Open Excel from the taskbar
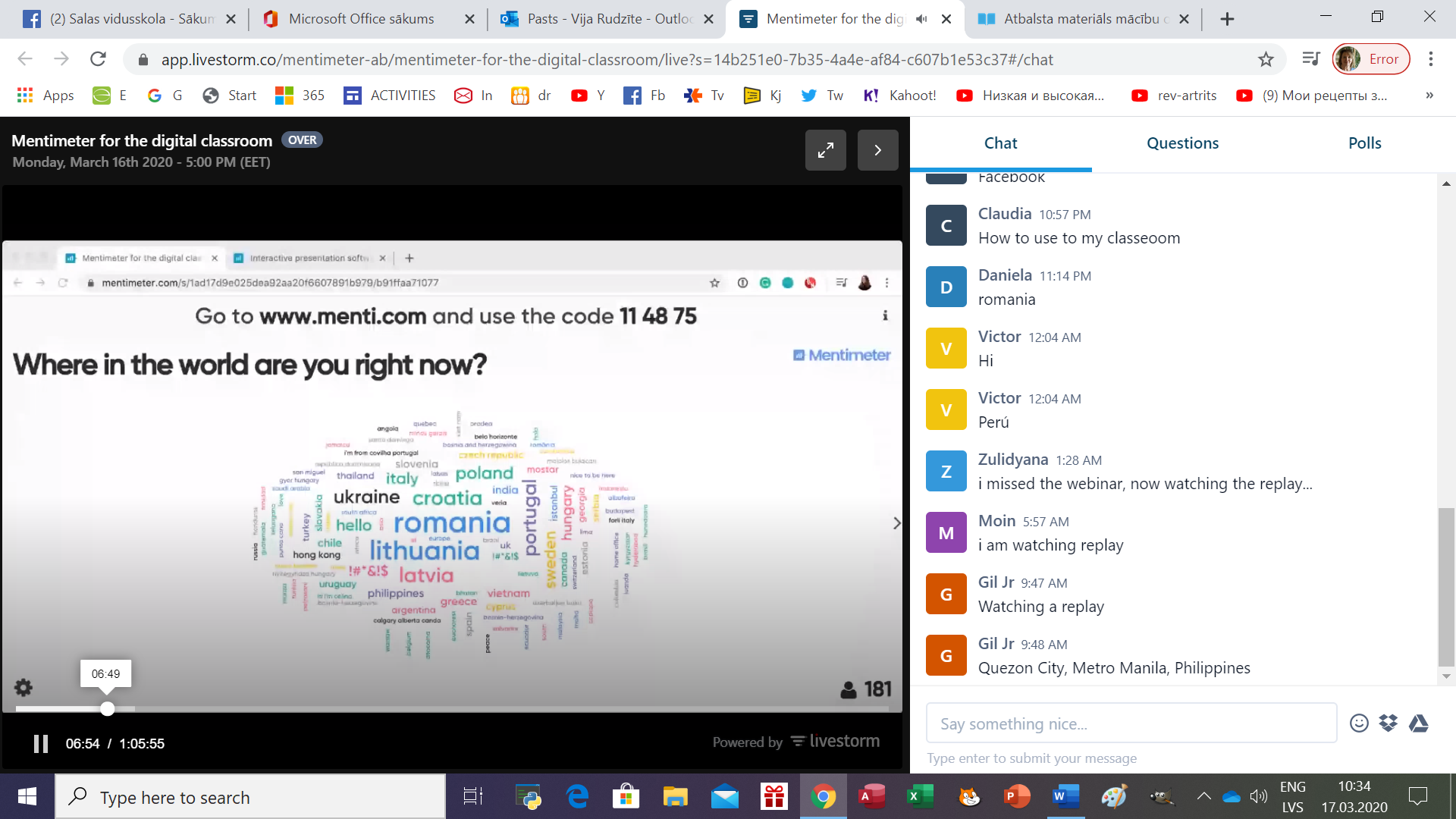1456x819 pixels. pyautogui.click(x=920, y=796)
